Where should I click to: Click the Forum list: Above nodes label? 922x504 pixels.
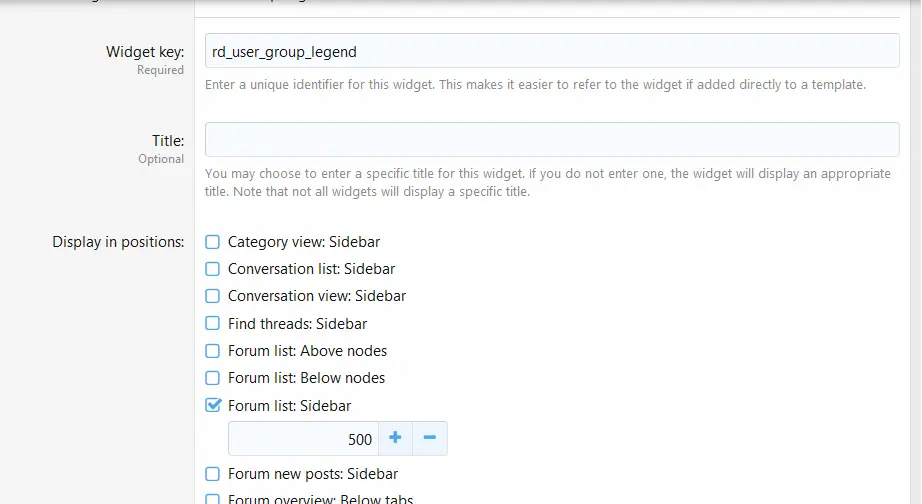pos(308,351)
